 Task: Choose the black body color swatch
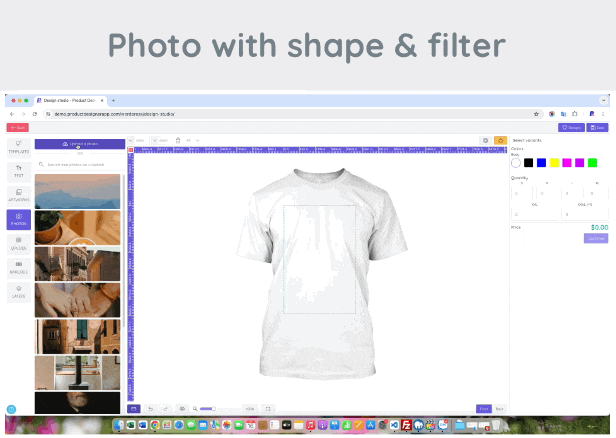(x=528, y=162)
